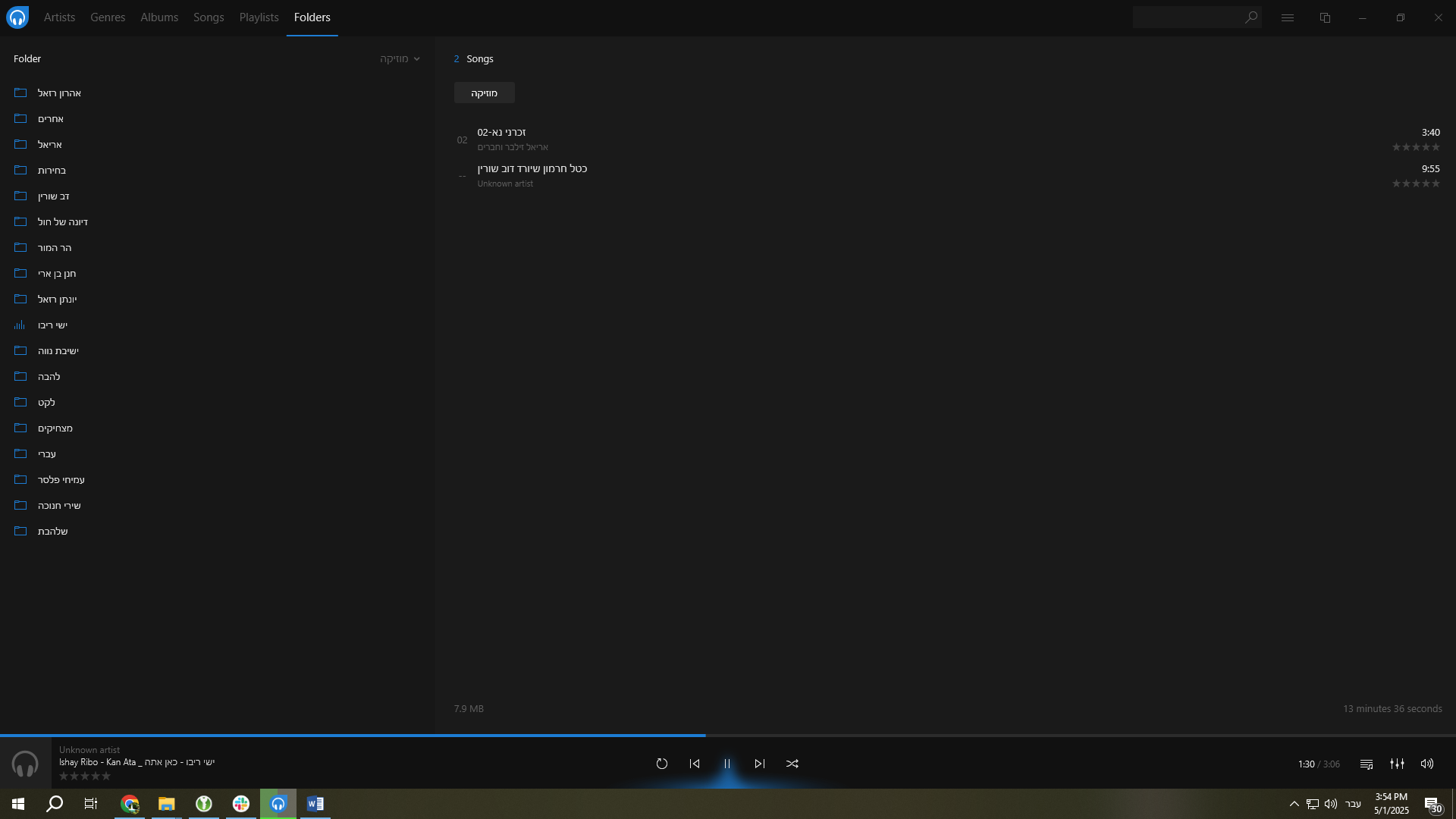Screen dimensions: 1456x819
Task: Skip to previous track
Action: tap(695, 764)
